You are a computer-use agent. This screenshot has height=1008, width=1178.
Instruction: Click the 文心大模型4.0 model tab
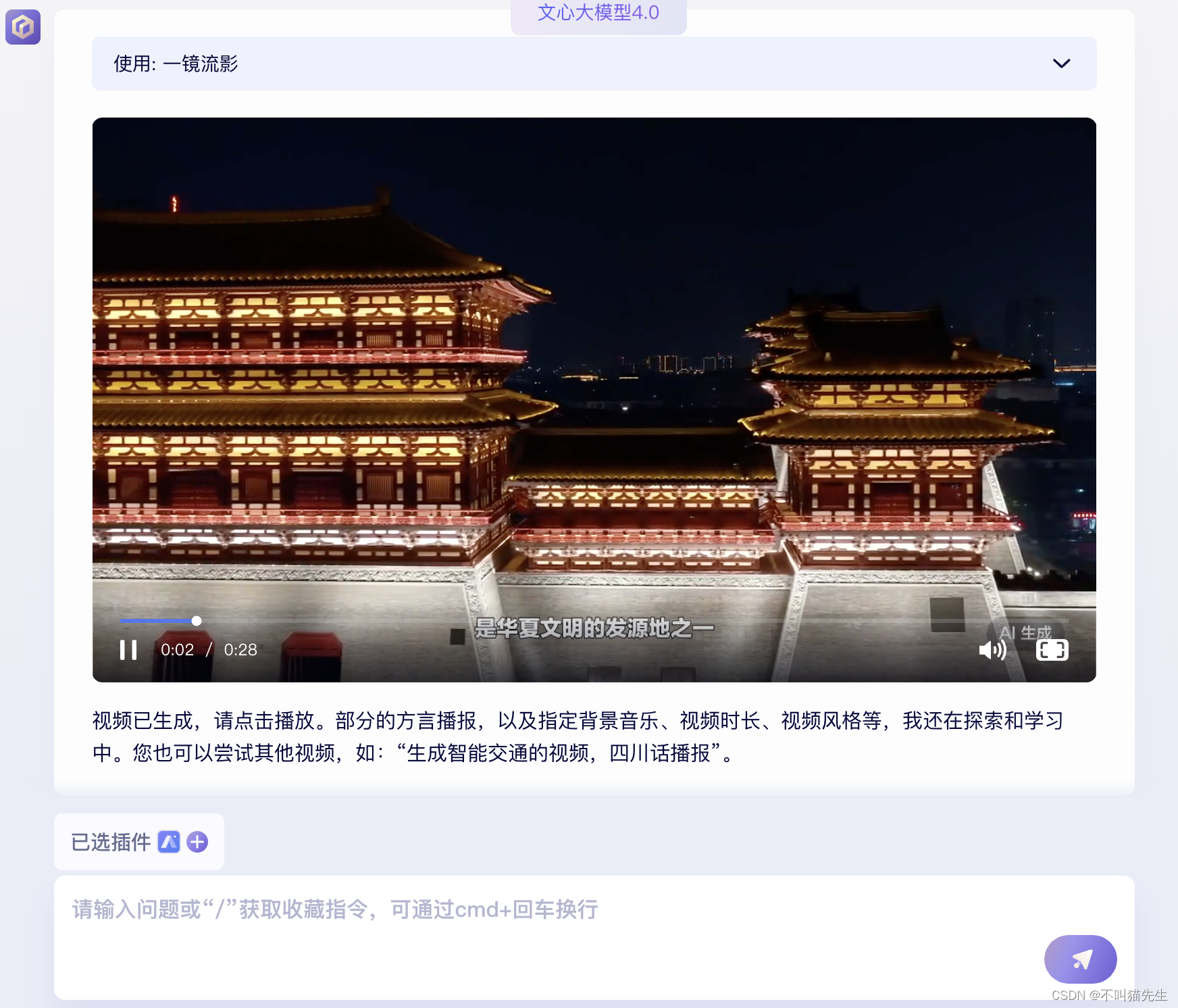coord(598,14)
